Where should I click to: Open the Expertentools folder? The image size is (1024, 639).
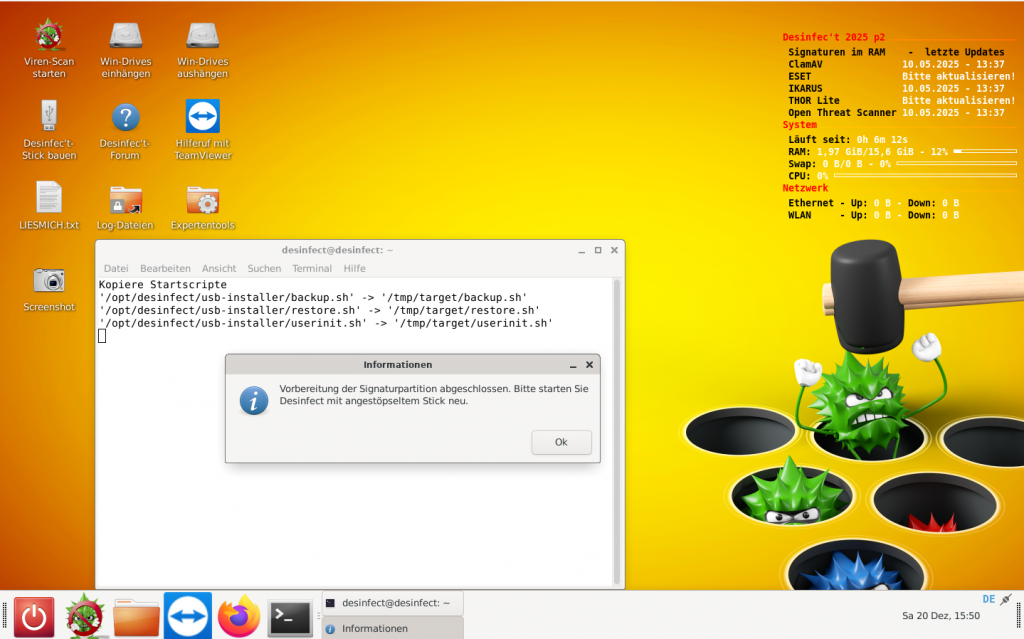click(x=203, y=200)
